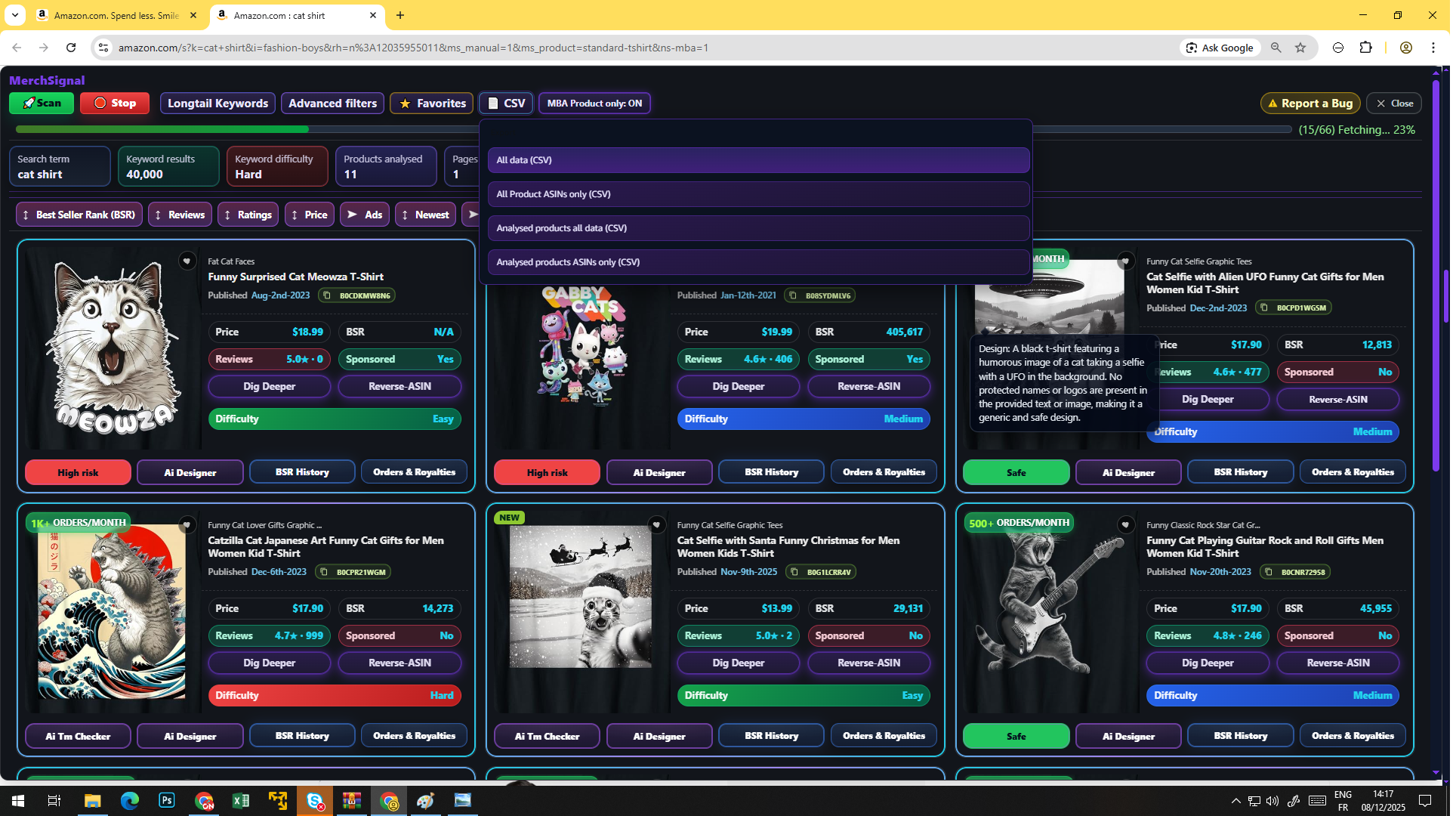Select 'All Product ASINs only (CSV)' option
The height and width of the screenshot is (816, 1456).
click(757, 194)
